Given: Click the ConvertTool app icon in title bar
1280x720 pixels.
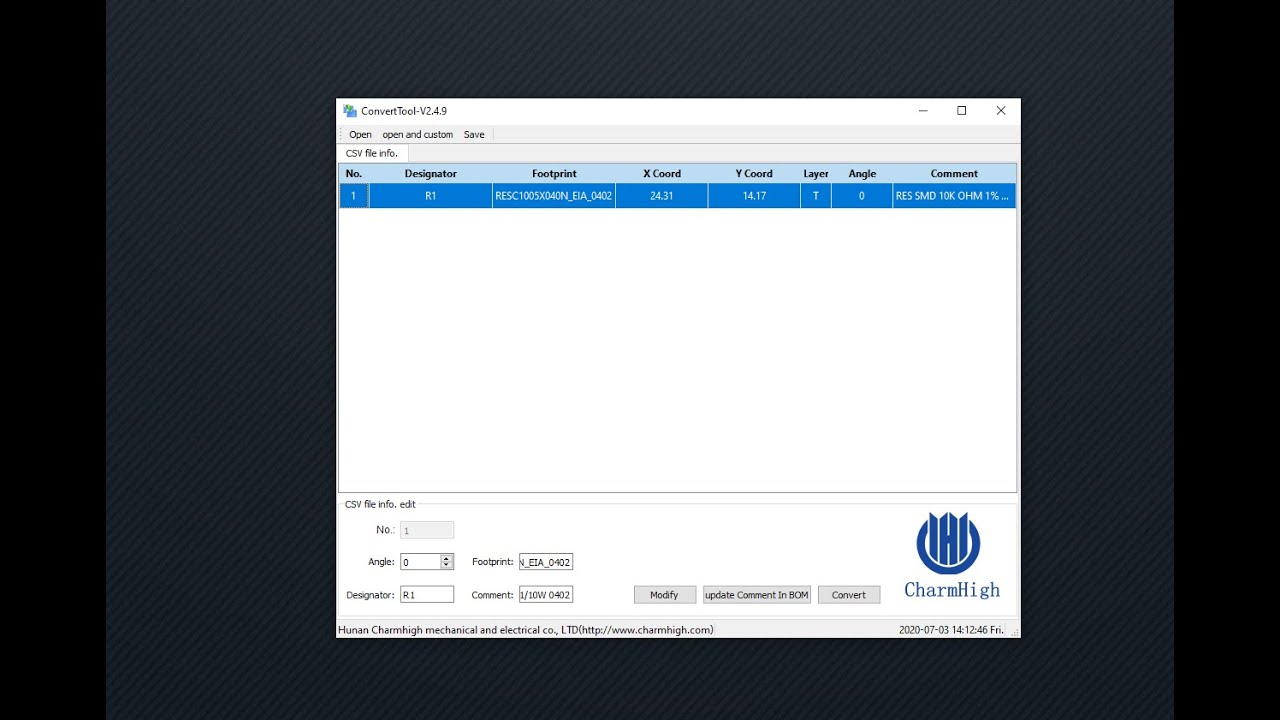Looking at the screenshot, I should [x=350, y=111].
